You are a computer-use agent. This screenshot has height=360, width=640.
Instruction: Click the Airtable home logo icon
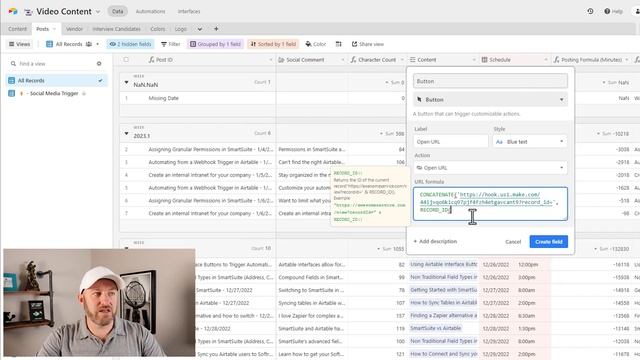13,11
